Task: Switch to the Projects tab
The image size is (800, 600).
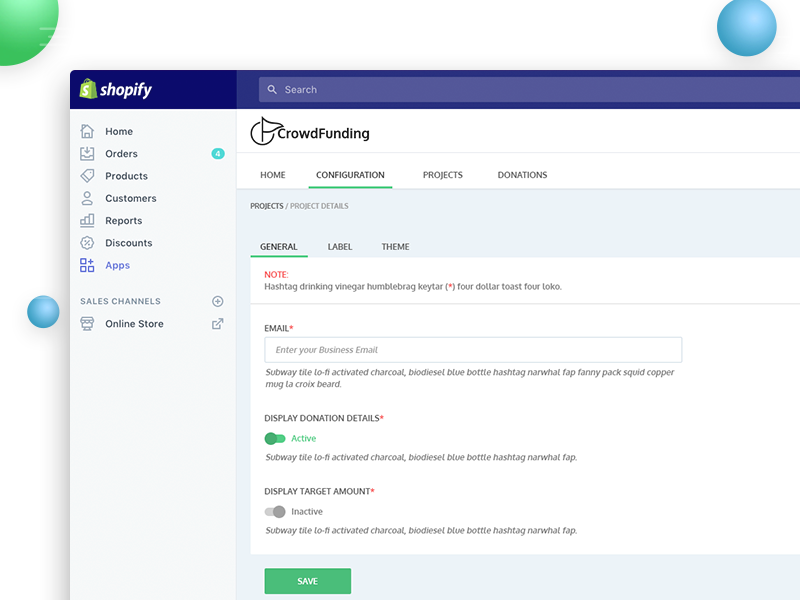Action: pos(442,175)
